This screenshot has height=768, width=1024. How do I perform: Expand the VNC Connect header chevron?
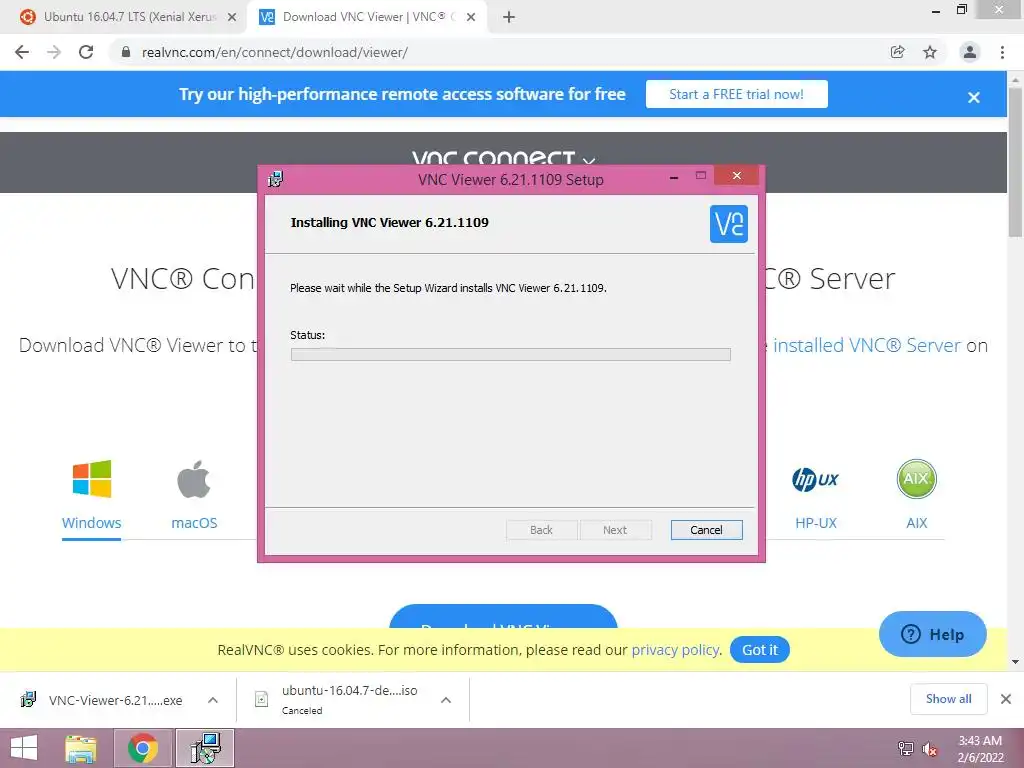[x=588, y=161]
